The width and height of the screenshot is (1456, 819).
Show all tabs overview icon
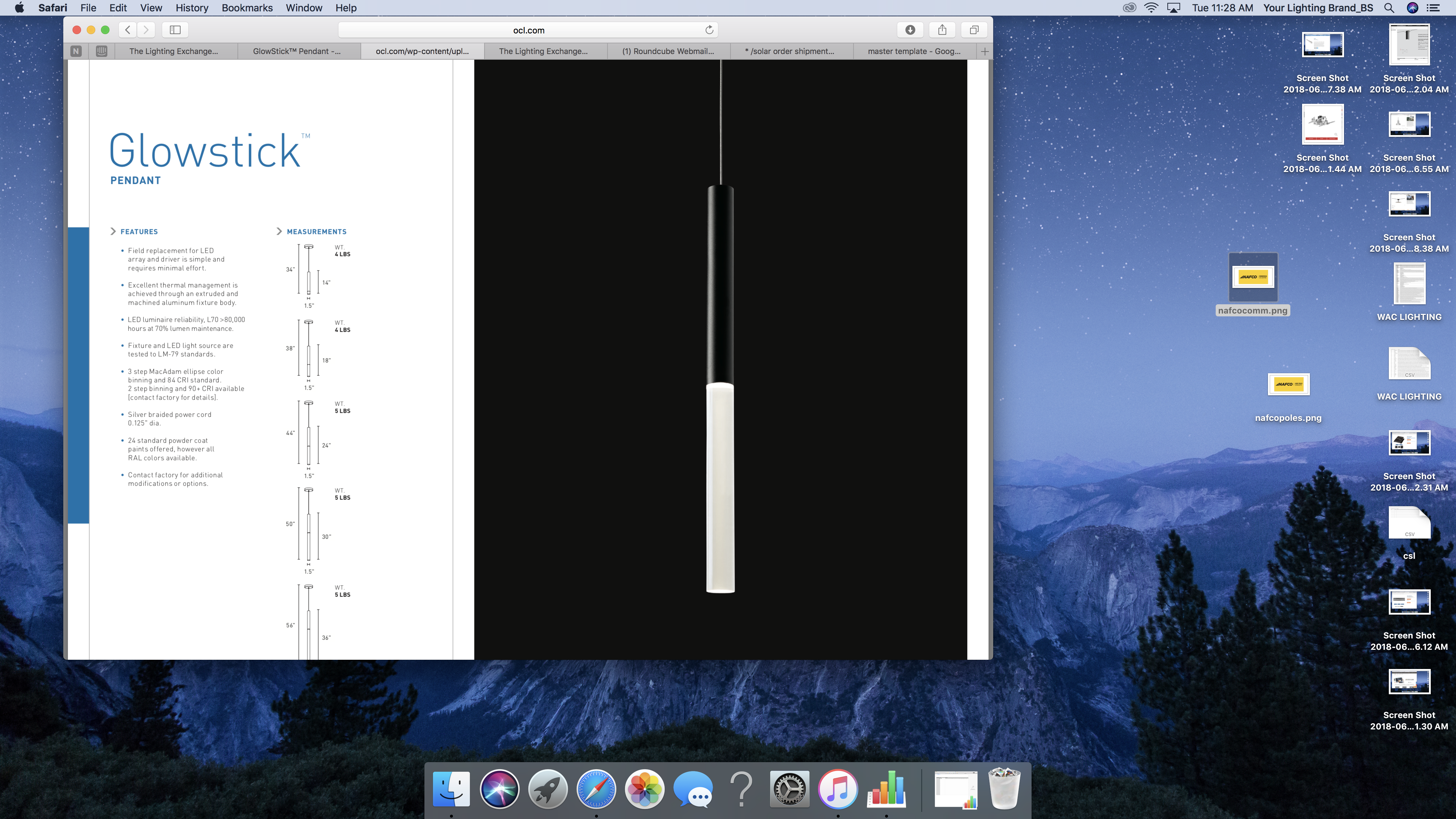(x=974, y=30)
